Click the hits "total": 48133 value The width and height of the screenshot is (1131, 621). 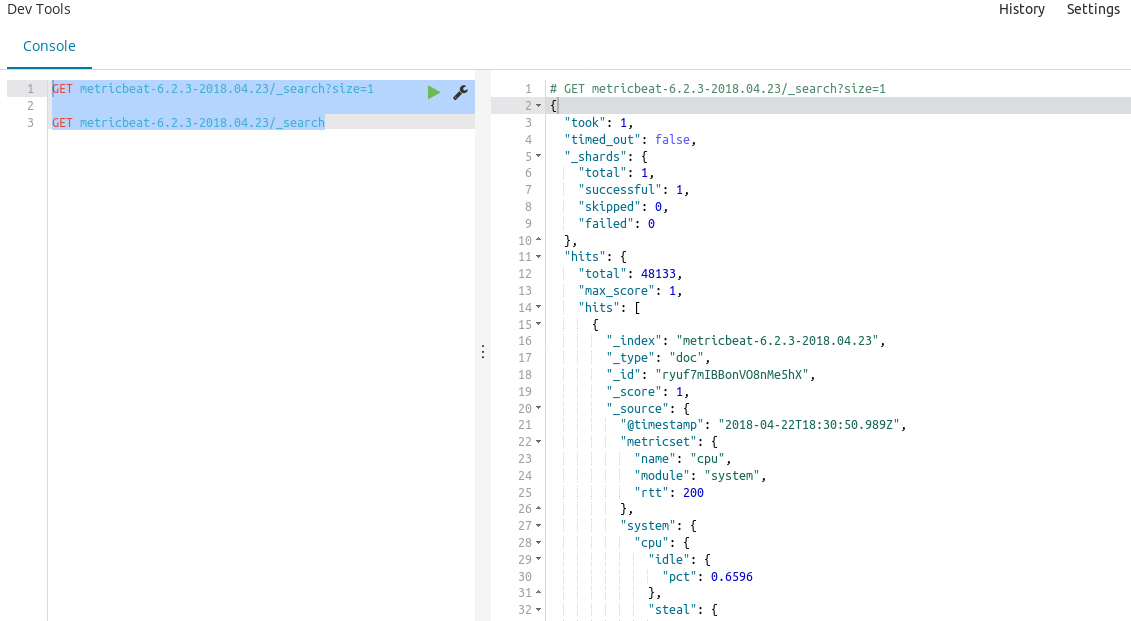659,274
